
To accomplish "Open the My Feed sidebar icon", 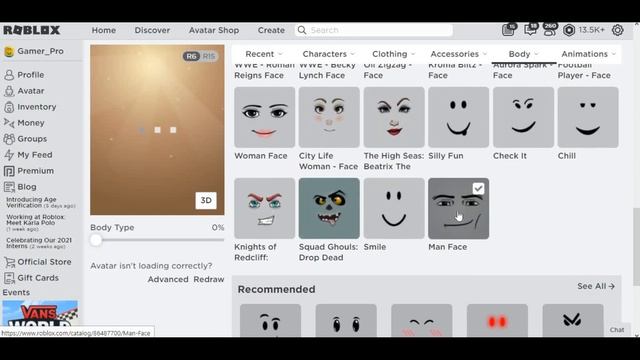I will pyautogui.click(x=9, y=155).
